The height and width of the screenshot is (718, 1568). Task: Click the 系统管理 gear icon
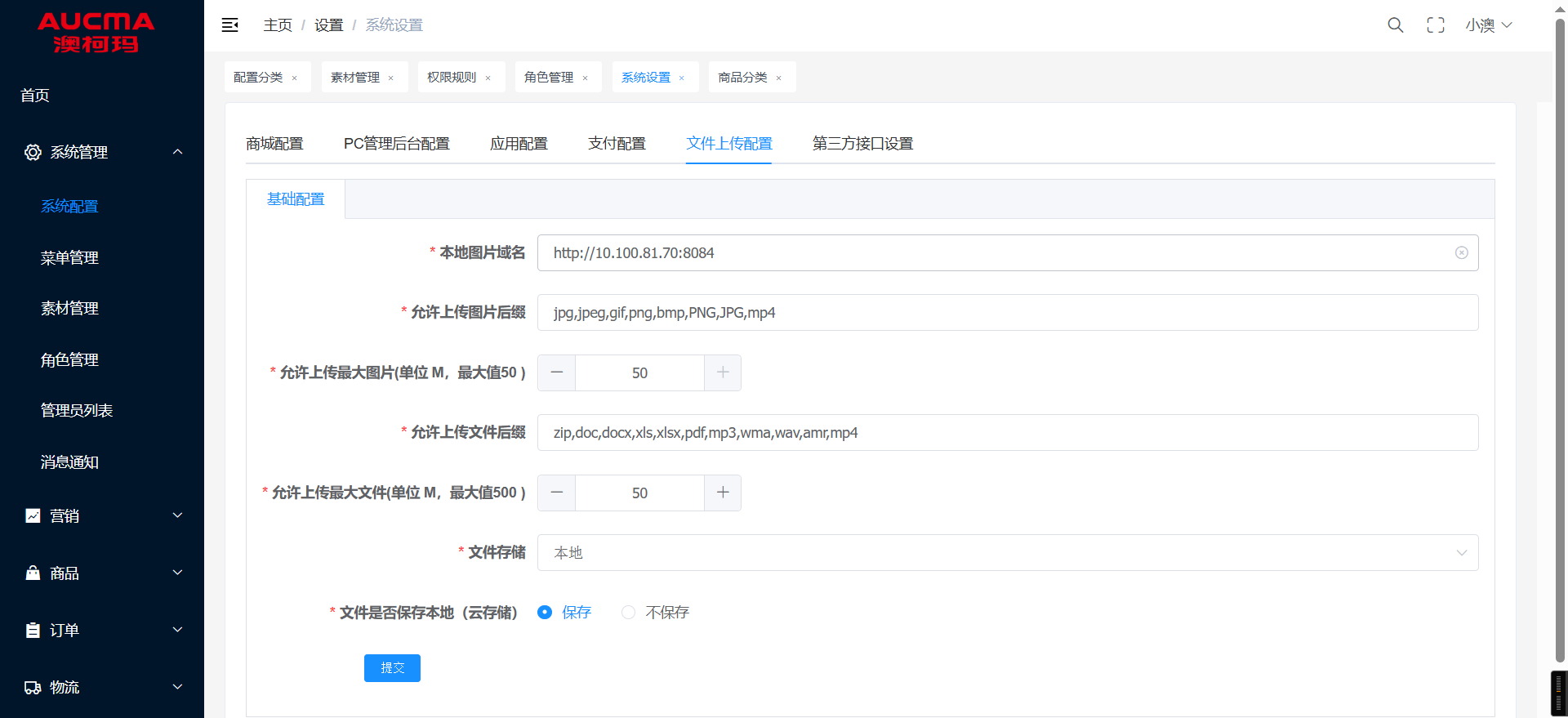(x=33, y=152)
